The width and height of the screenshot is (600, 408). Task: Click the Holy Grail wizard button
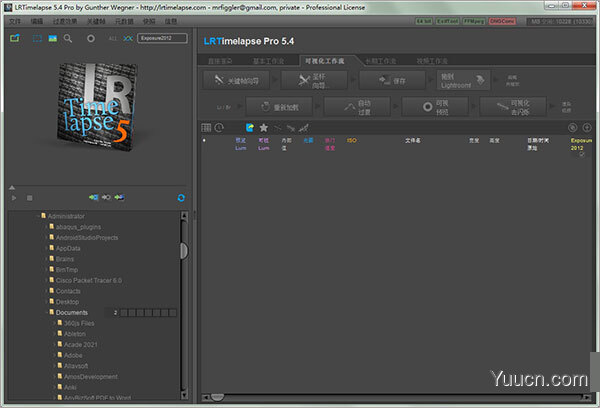(x=314, y=80)
